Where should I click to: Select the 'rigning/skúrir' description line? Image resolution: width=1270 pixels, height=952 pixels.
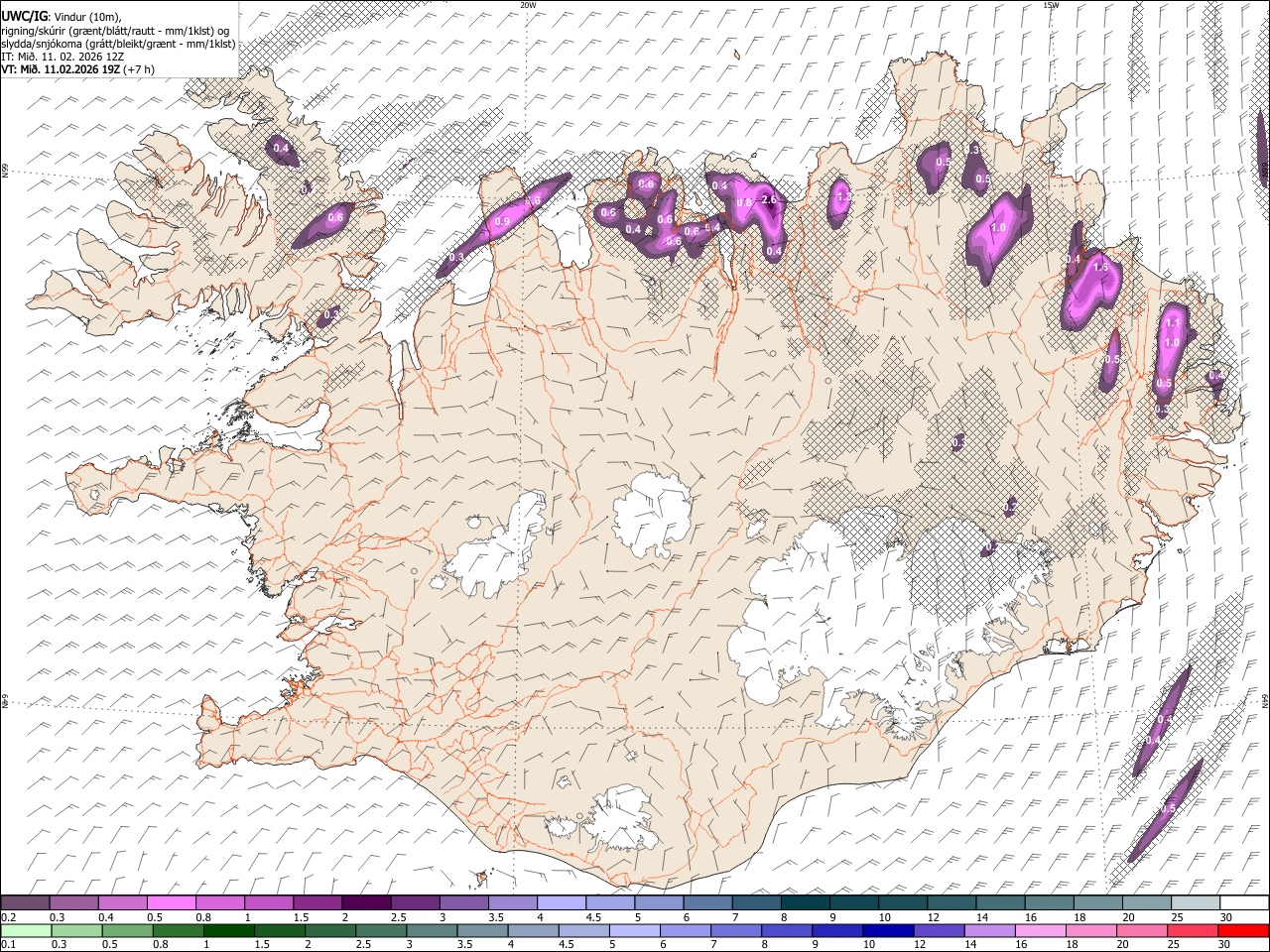coord(115,31)
